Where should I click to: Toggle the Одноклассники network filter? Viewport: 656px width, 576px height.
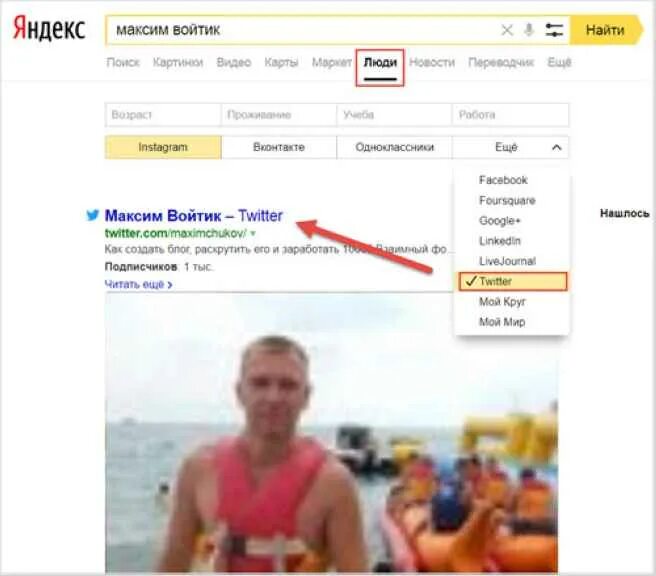[x=395, y=147]
